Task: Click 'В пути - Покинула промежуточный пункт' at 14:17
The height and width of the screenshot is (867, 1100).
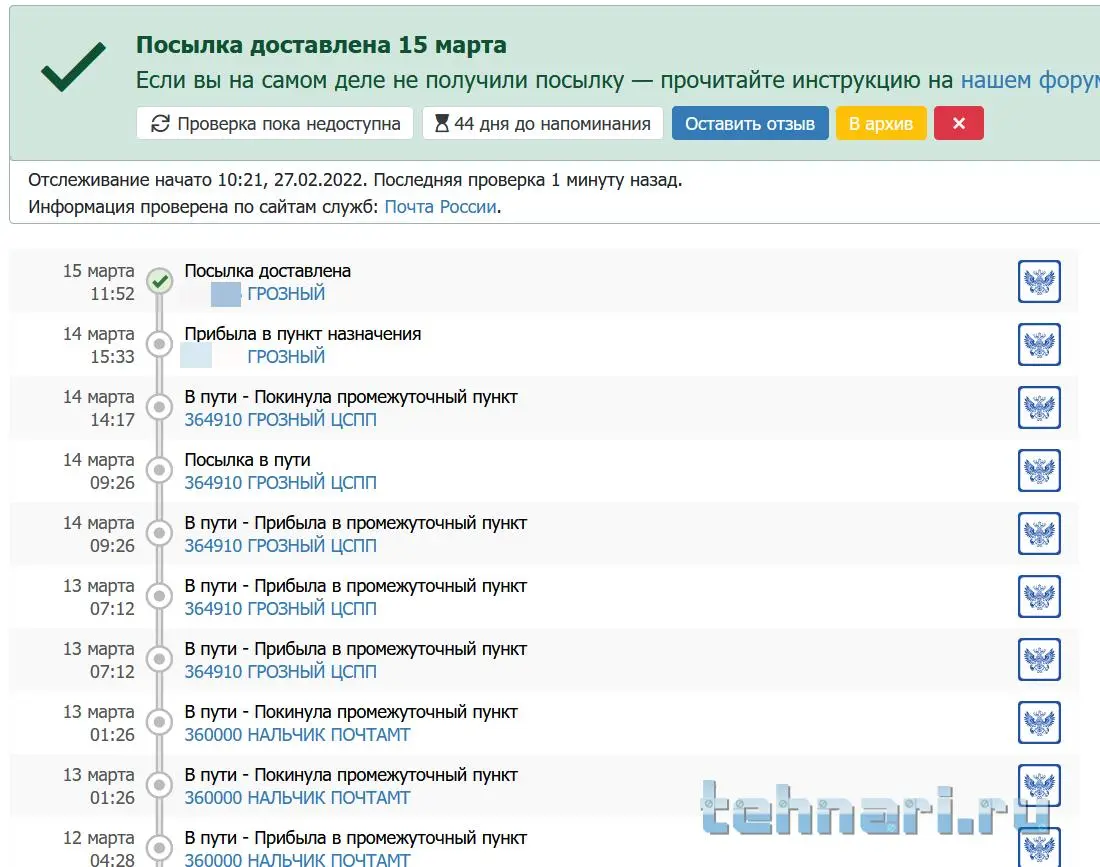Action: coord(351,397)
